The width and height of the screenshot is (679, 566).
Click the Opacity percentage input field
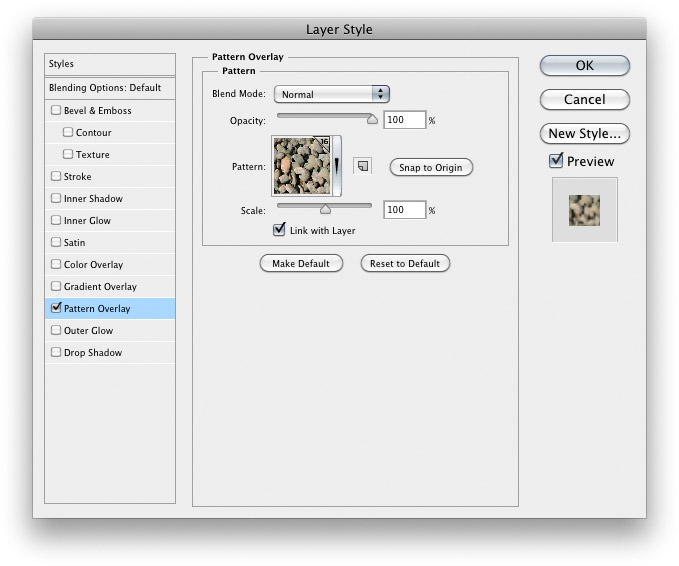coord(404,120)
